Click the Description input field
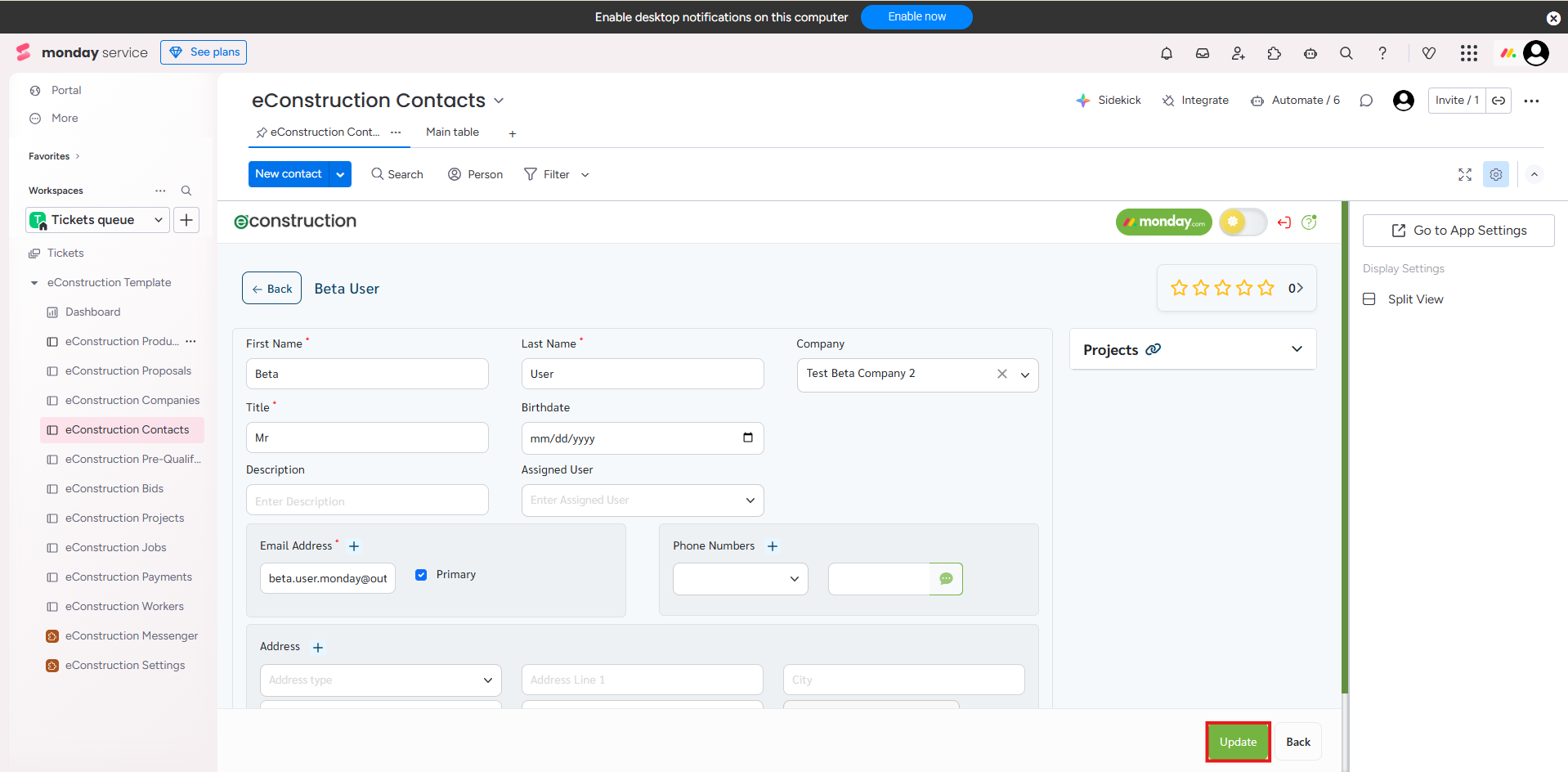 [367, 500]
